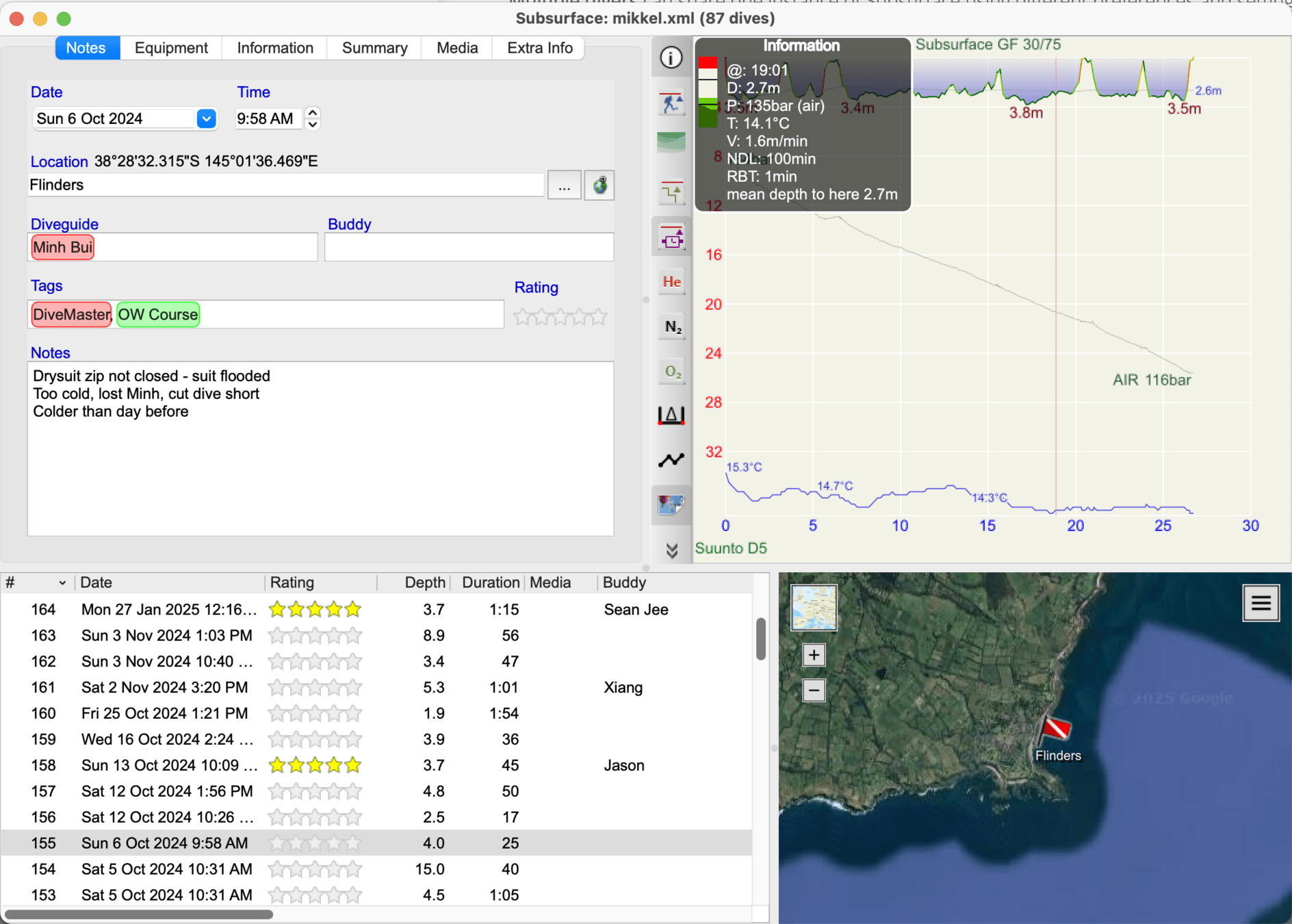Open the dive site map globe button

point(599,185)
